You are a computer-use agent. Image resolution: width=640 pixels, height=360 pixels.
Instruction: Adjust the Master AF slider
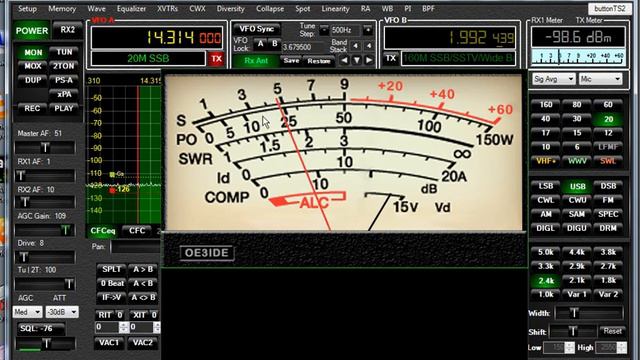coord(45,147)
